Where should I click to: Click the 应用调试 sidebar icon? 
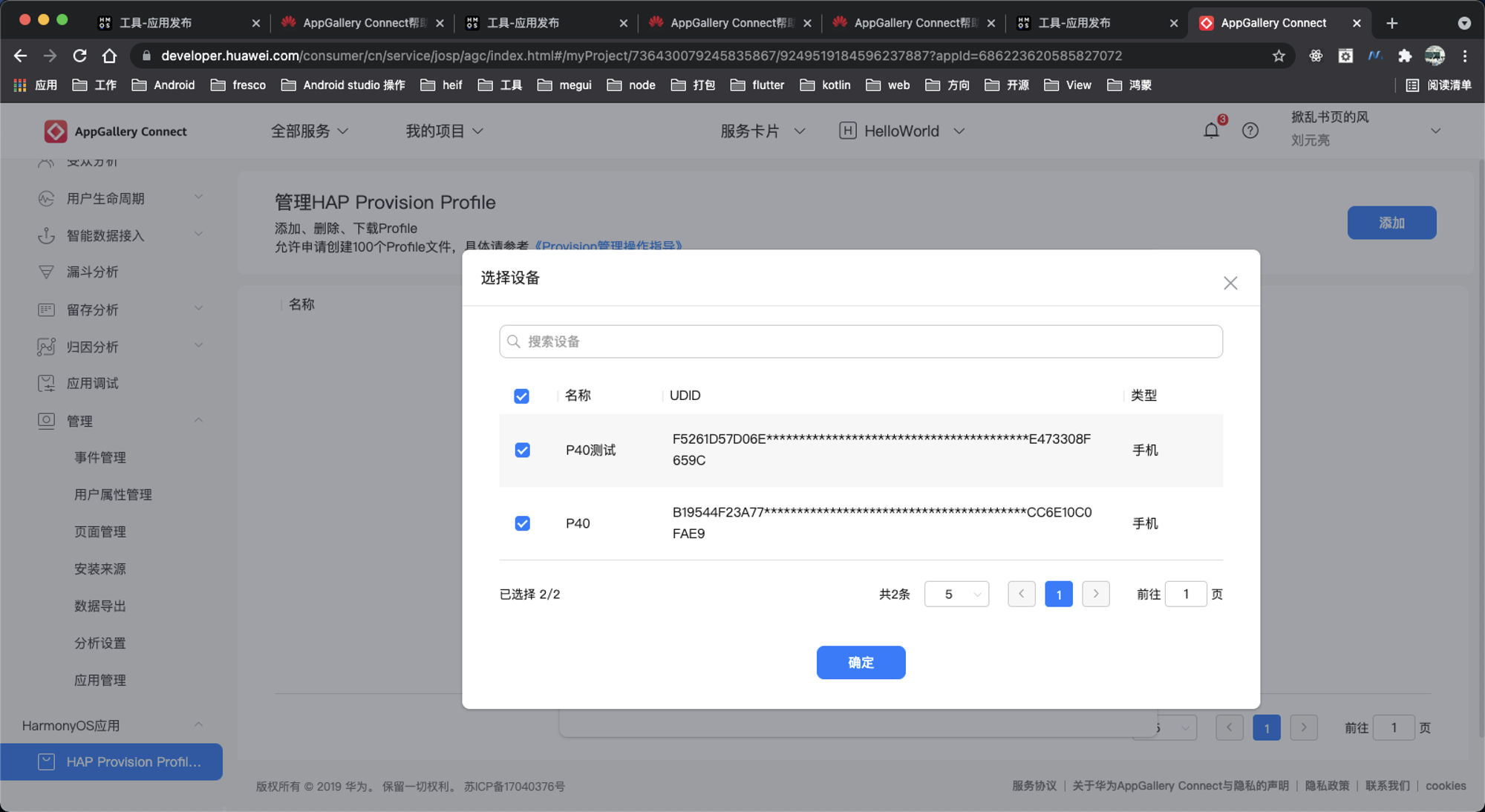tap(46, 384)
